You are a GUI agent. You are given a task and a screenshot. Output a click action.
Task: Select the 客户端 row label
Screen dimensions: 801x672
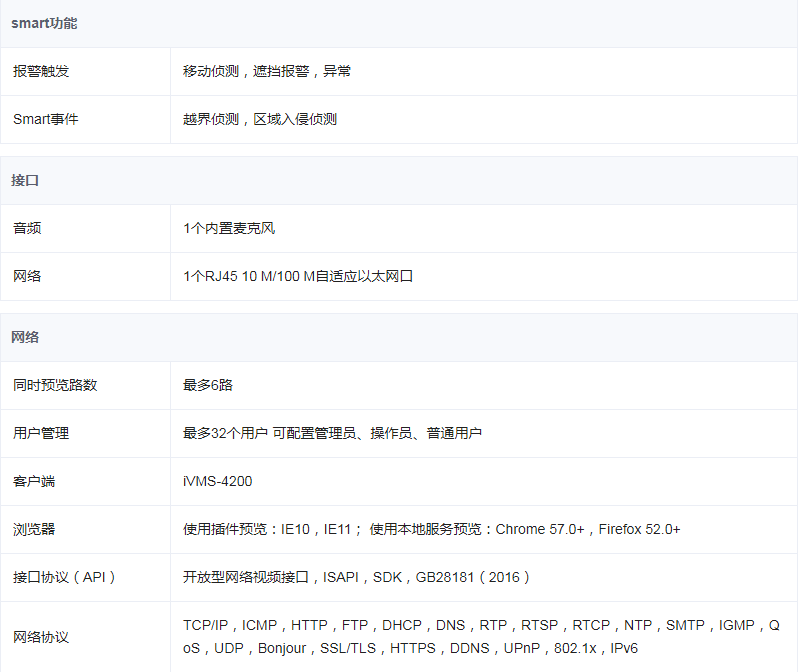point(34,481)
